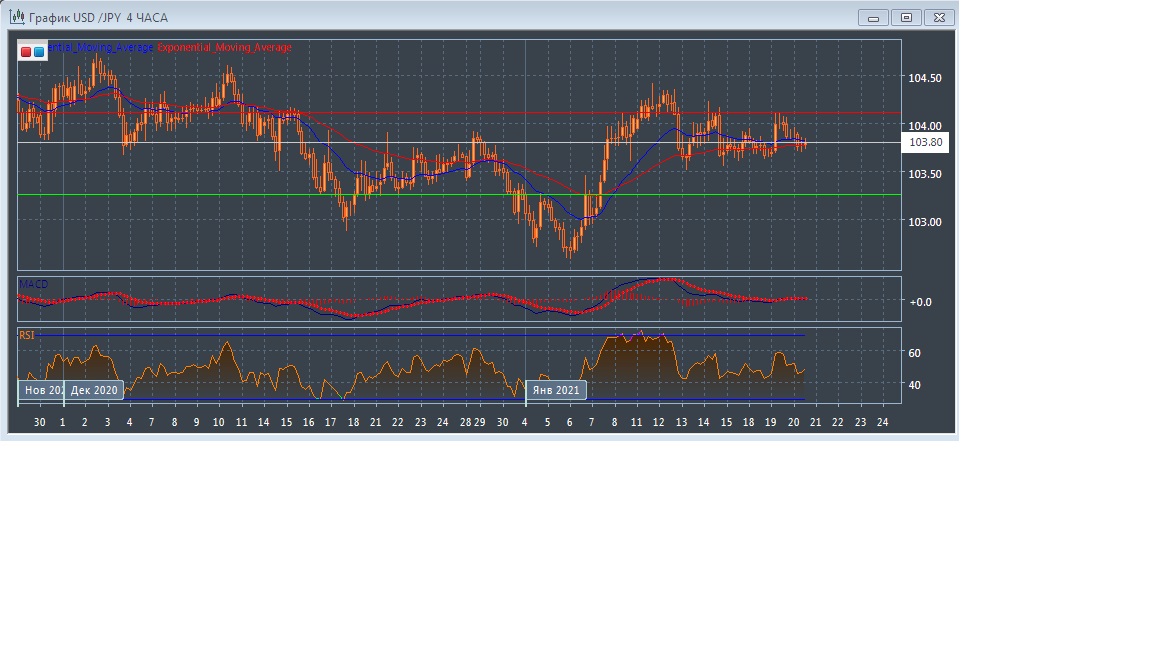Close the USD/JPY chart window
The image size is (1152, 648).
(939, 17)
